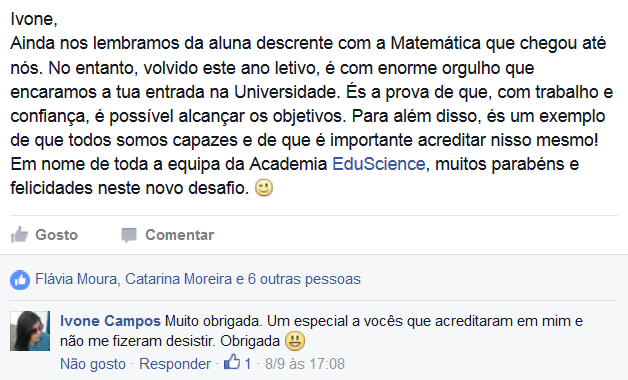Click the thumbs-up icon beside Gosto

(19, 235)
